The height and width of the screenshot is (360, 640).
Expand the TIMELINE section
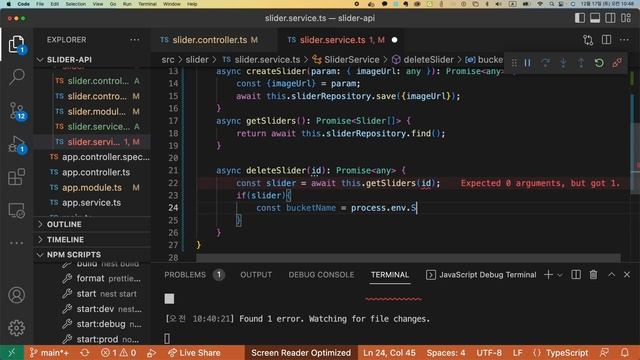pos(65,240)
